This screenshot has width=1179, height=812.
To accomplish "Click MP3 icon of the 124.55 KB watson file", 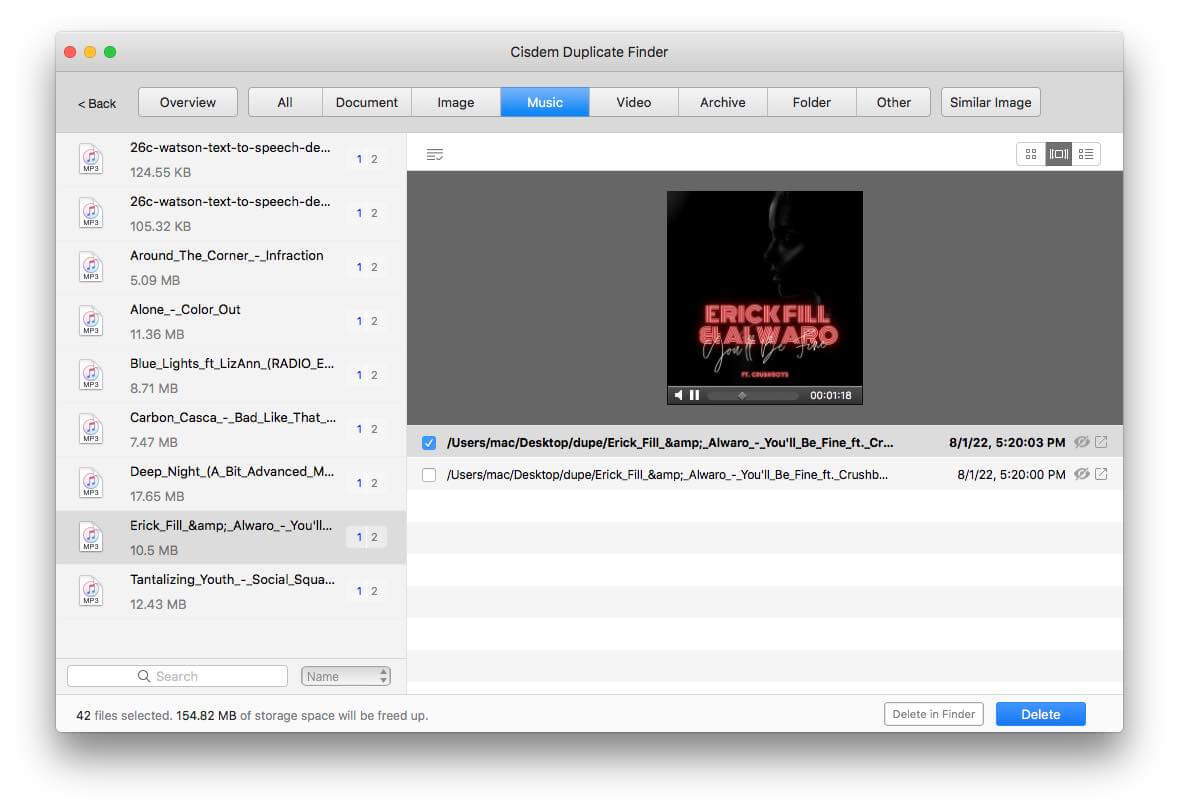I will [91, 159].
